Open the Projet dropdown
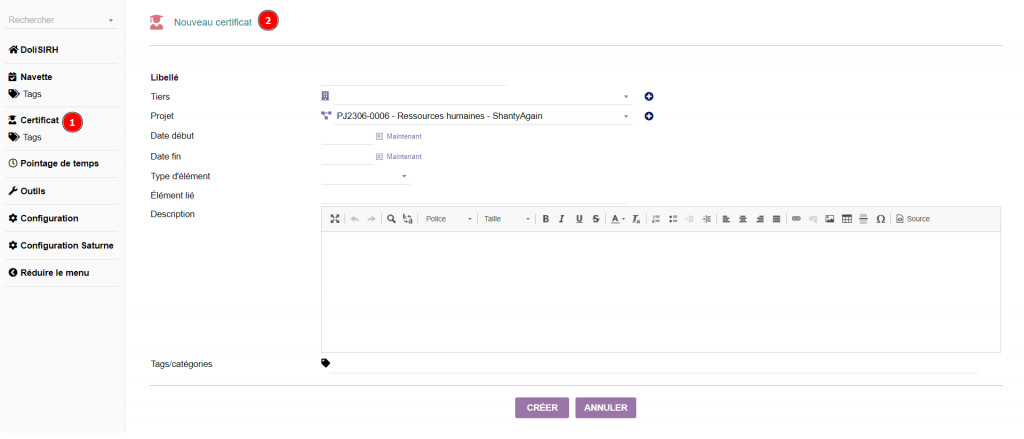This screenshot has width=1024, height=439. tap(483, 116)
